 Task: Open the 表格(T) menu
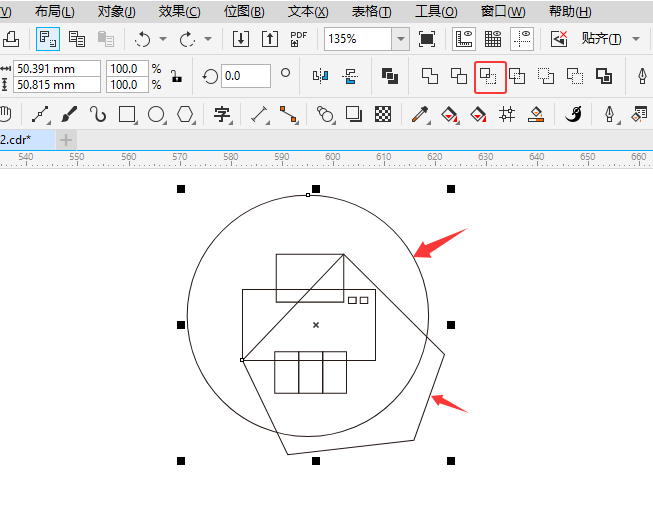[371, 12]
